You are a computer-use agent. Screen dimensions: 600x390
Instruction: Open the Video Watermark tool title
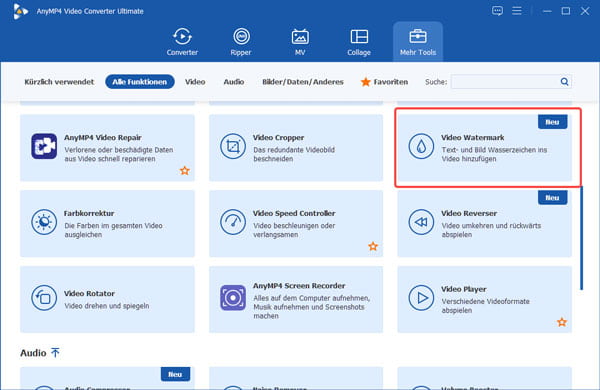[473, 137]
